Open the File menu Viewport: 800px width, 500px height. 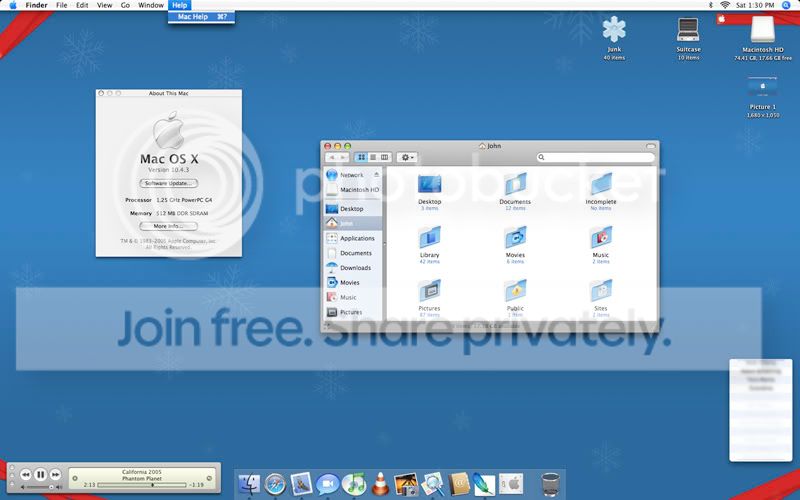pos(62,5)
